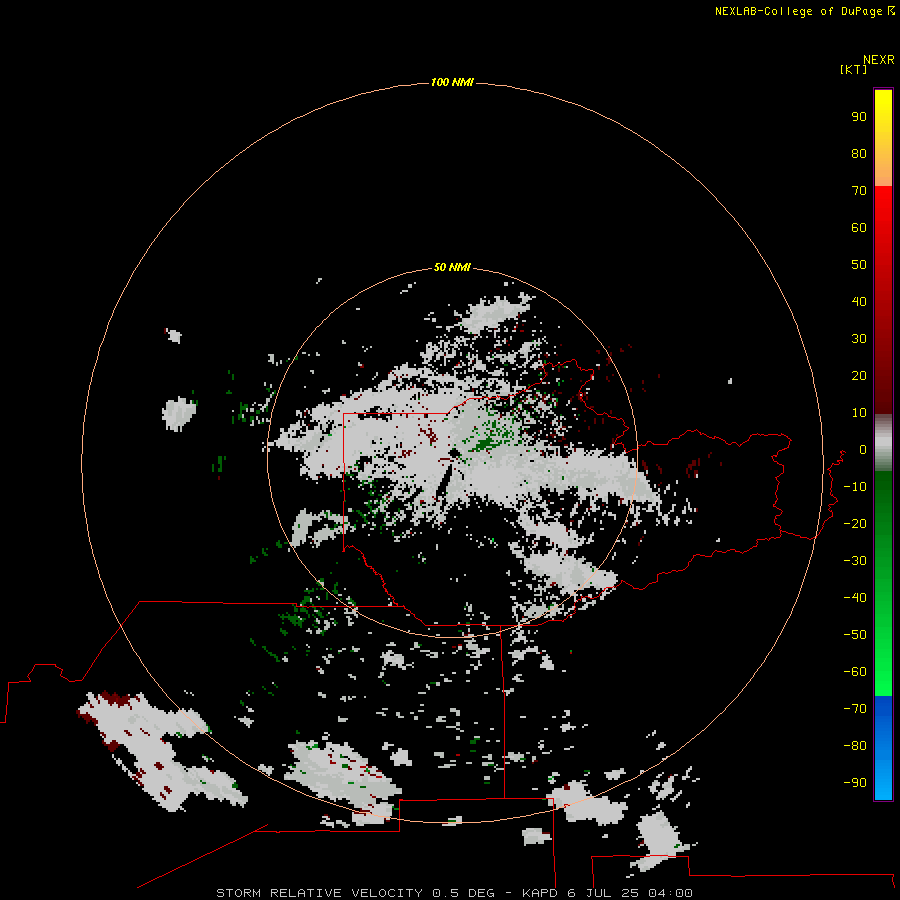900x900 pixels.
Task: Click the -90 value on the velocity scale
Action: 855,783
